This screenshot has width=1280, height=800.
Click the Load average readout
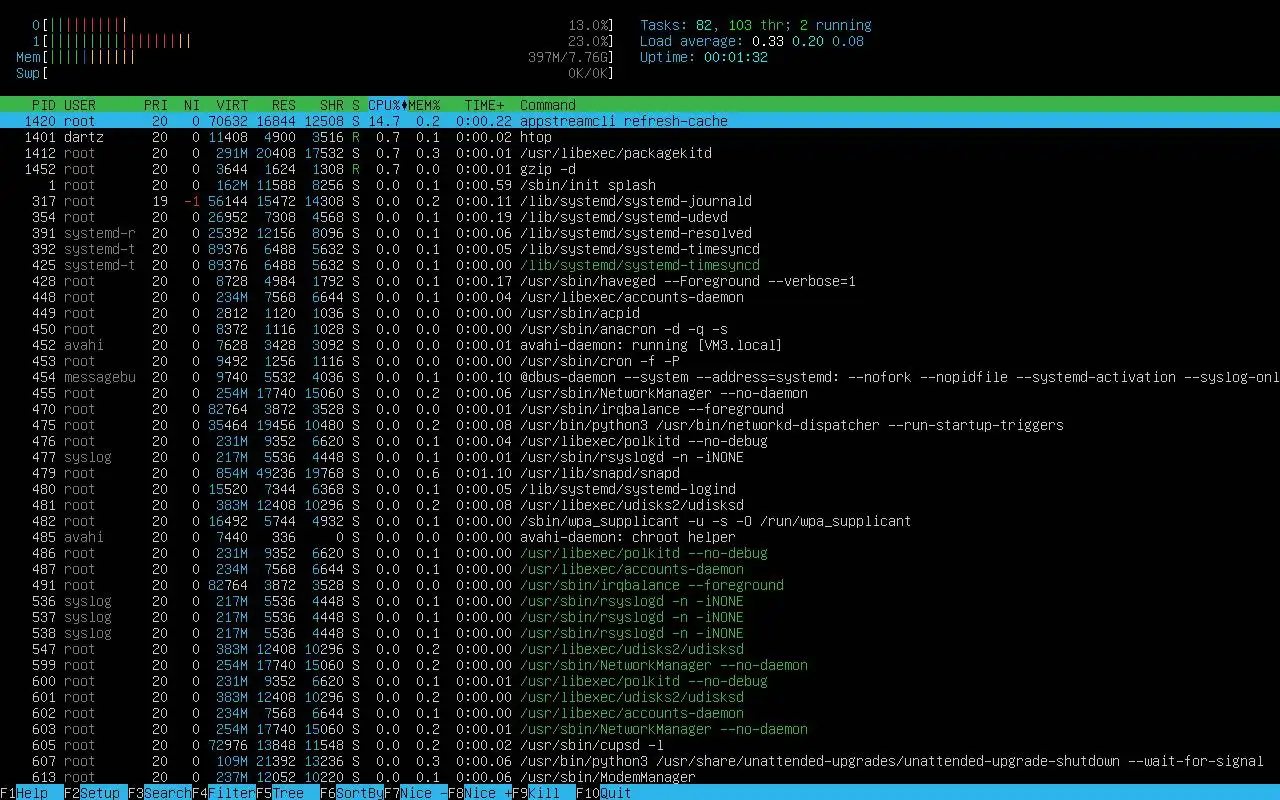click(752, 41)
